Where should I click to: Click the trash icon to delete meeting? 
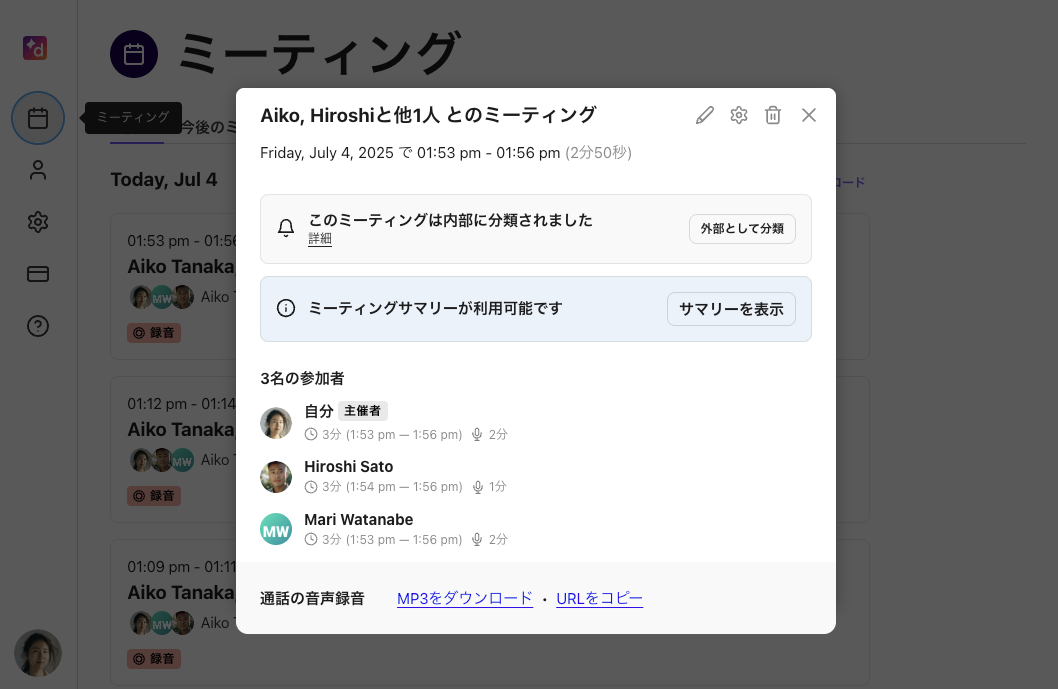(x=773, y=115)
